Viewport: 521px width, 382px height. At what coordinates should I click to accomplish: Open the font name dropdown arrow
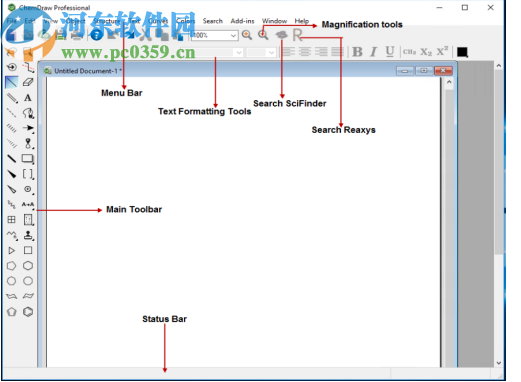point(239,52)
